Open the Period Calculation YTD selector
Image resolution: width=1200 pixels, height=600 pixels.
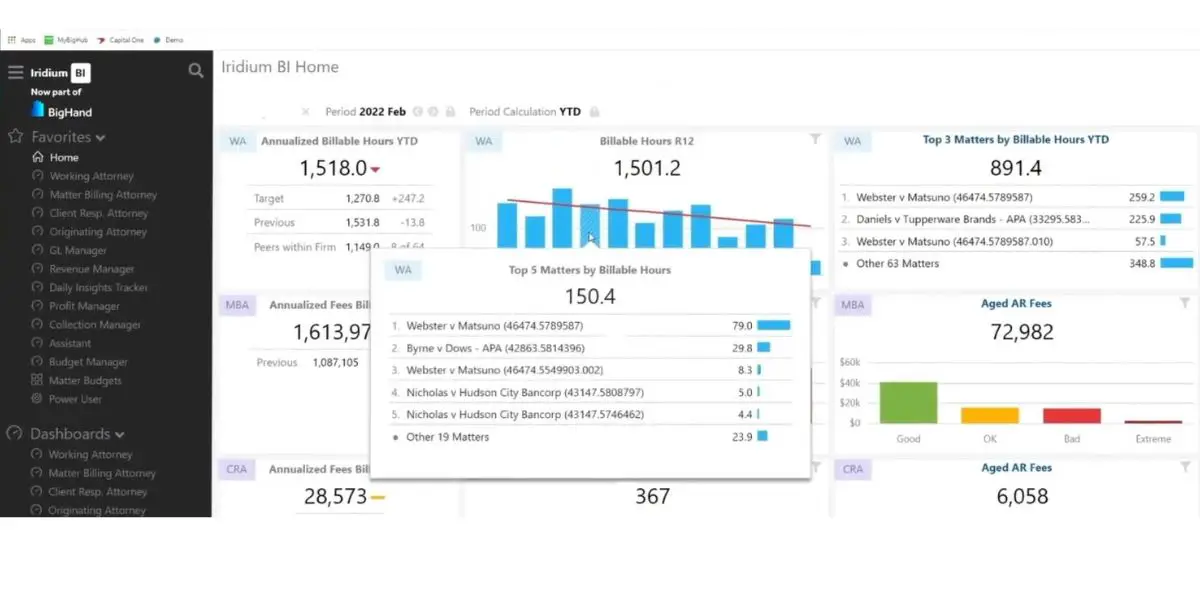525,112
